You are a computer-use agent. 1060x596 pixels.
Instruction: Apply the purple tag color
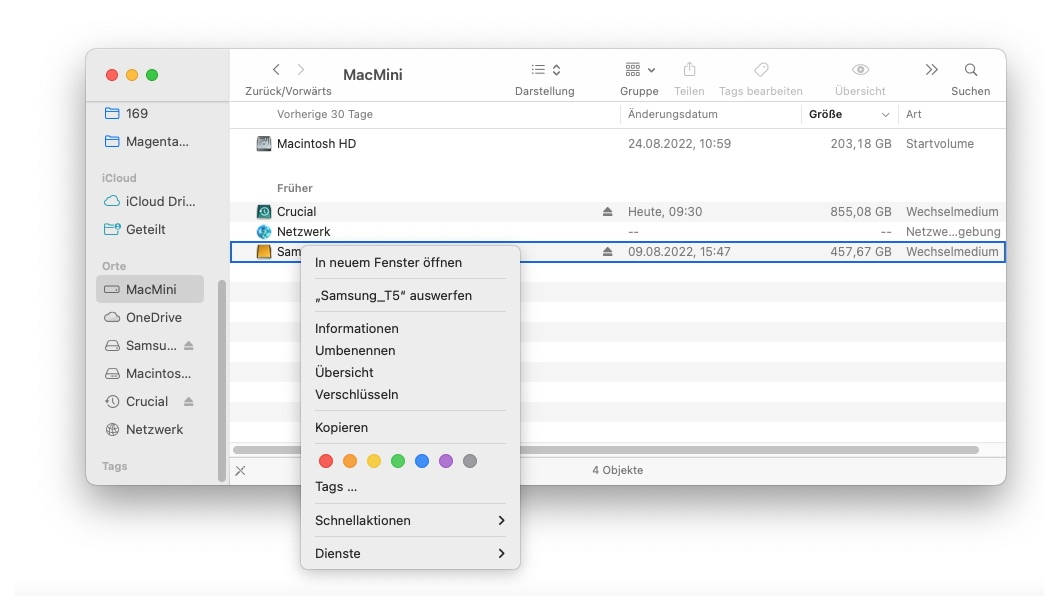445,461
